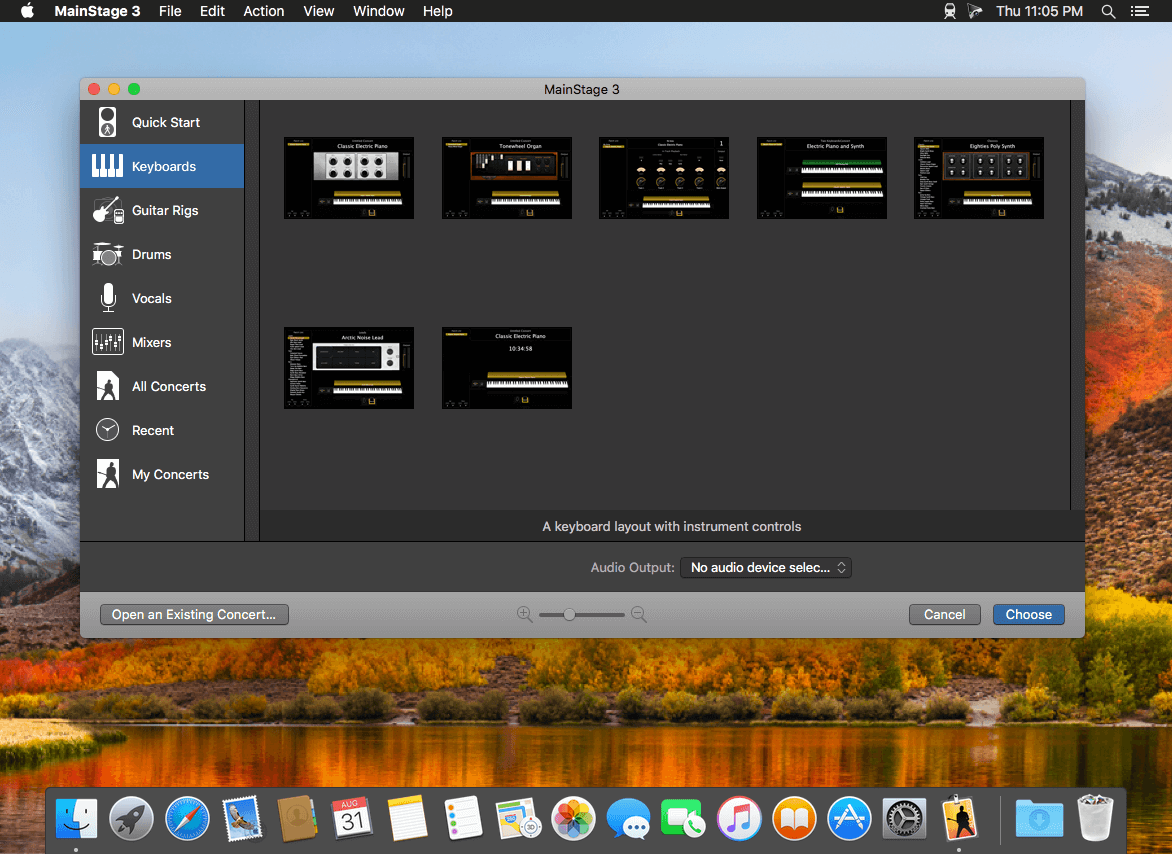The height and width of the screenshot is (854, 1172).
Task: Open the Audio Output device dropdown
Action: tap(766, 567)
